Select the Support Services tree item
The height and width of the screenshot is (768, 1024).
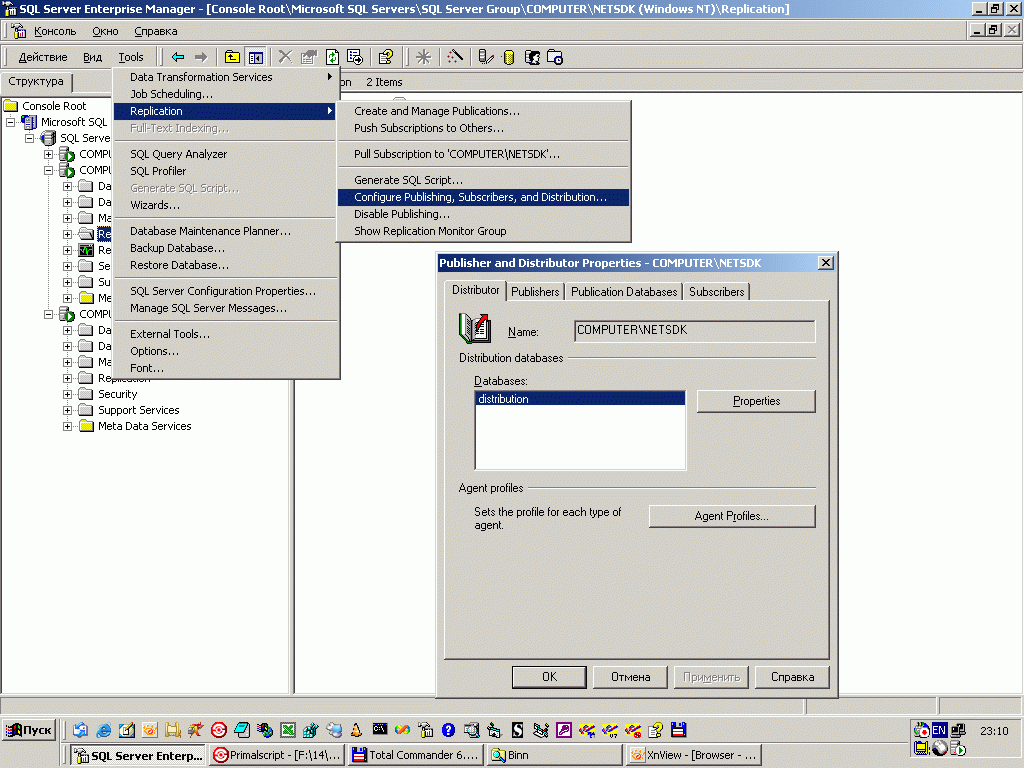pos(138,410)
